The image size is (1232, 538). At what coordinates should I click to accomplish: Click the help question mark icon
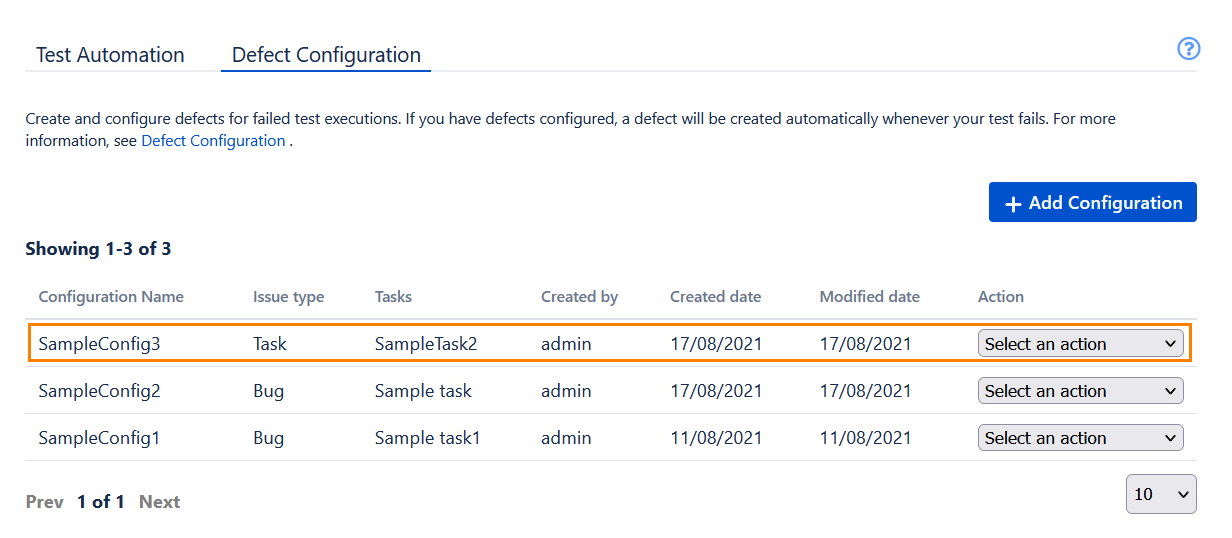coord(1188,49)
